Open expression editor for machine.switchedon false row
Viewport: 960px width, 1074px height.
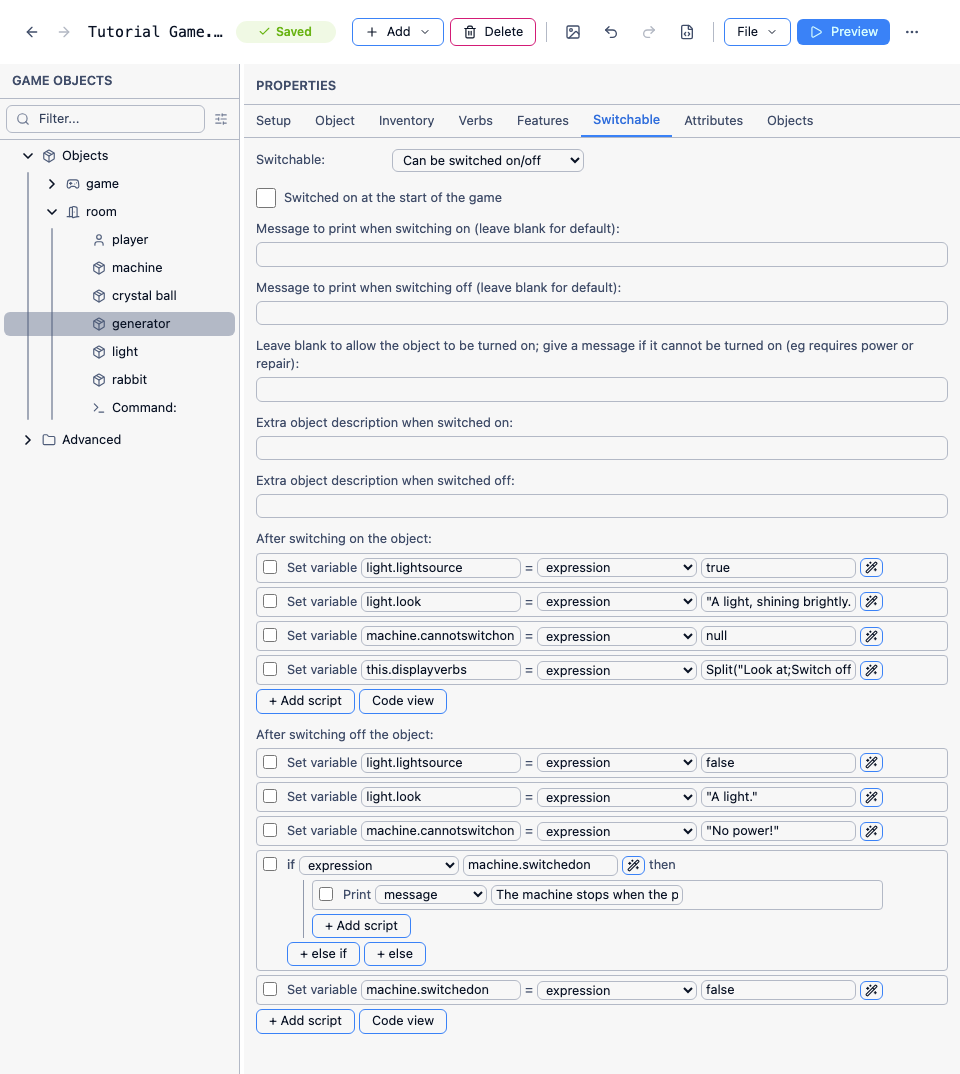[x=871, y=990]
